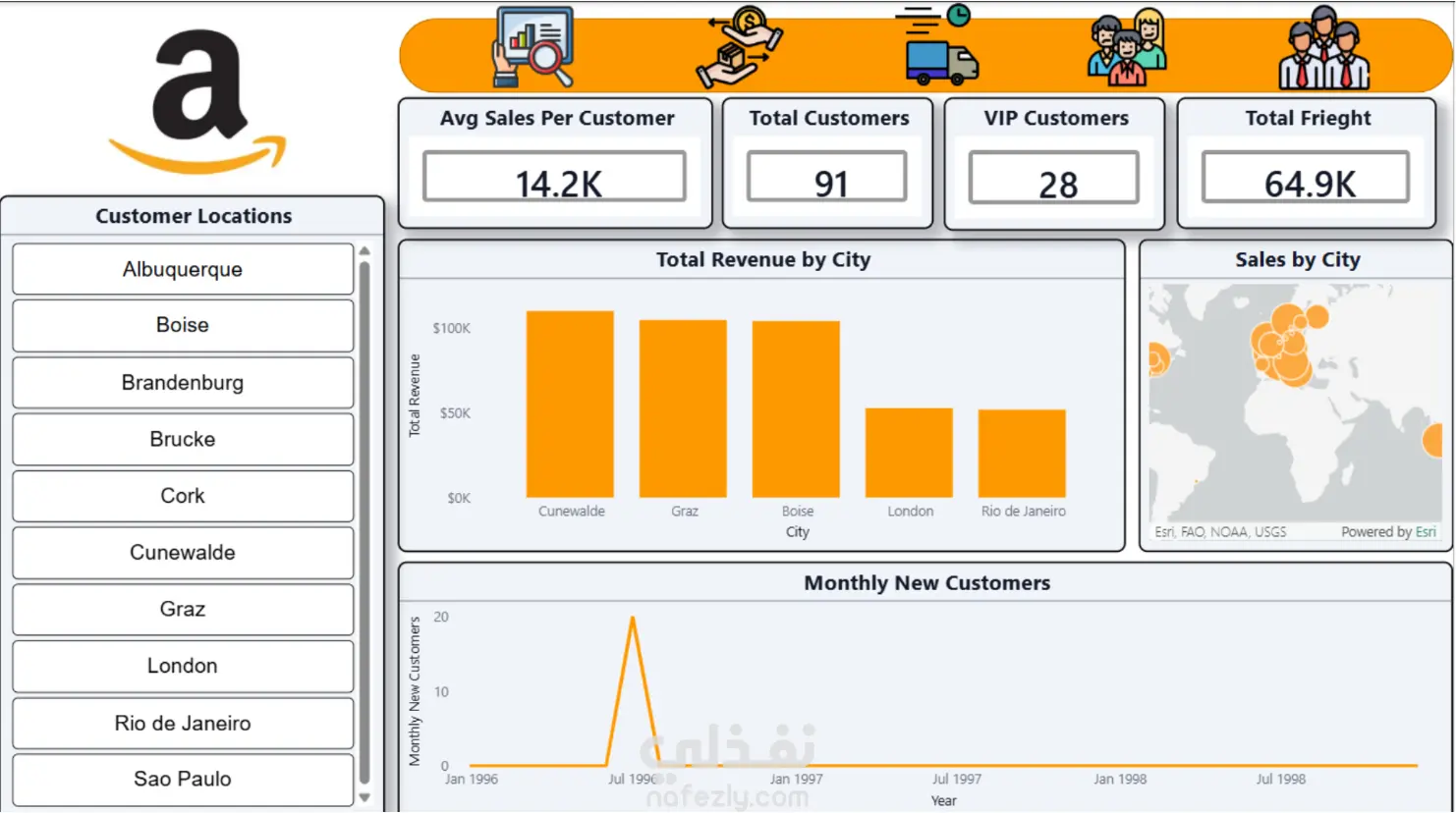
Task: Click the Esri, FAO, NOAA, USGS attribution
Action: coord(1220,532)
